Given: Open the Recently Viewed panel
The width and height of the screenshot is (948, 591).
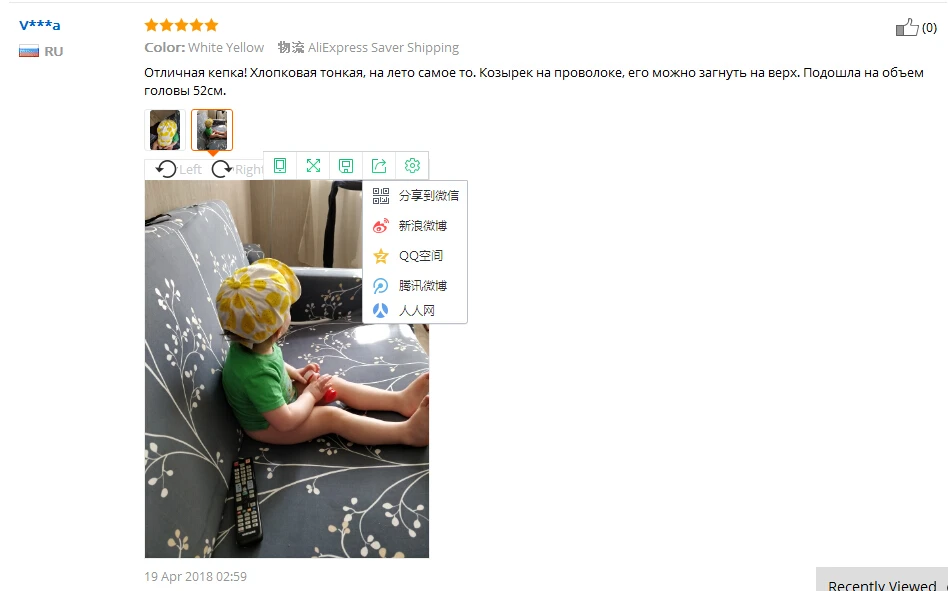Looking at the screenshot, I should [881, 580].
